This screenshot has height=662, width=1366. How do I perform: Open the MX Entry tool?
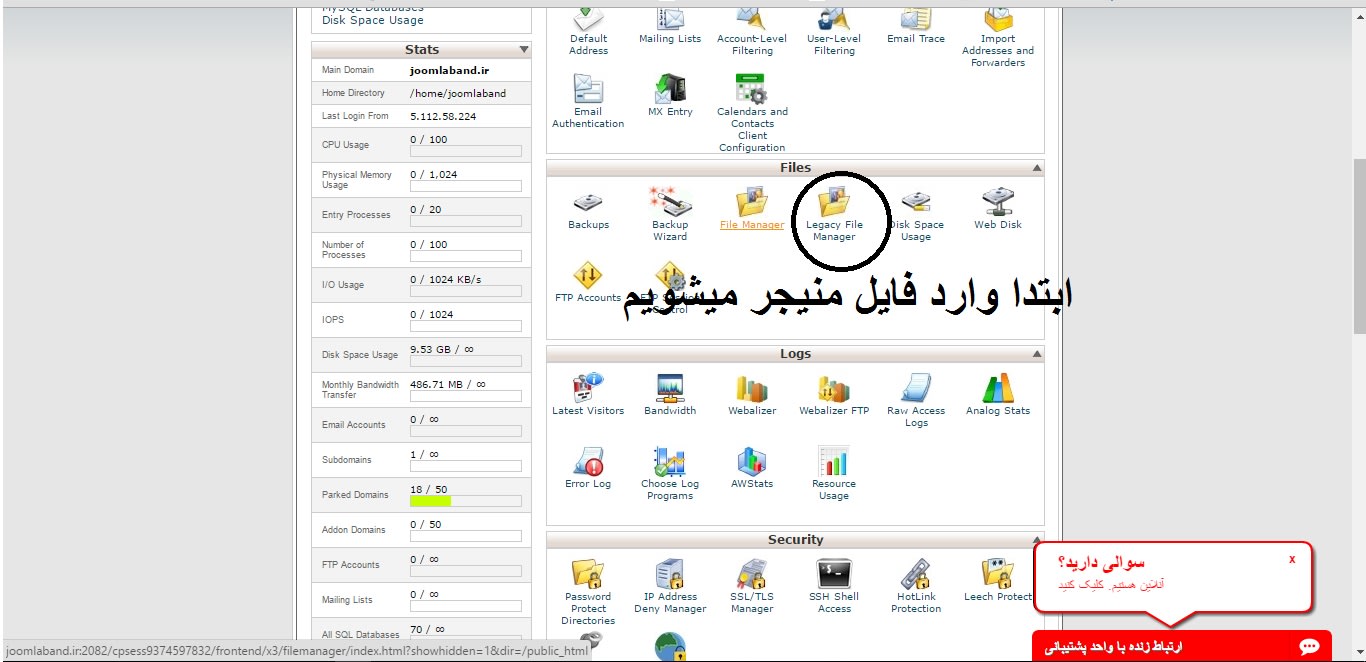670,93
